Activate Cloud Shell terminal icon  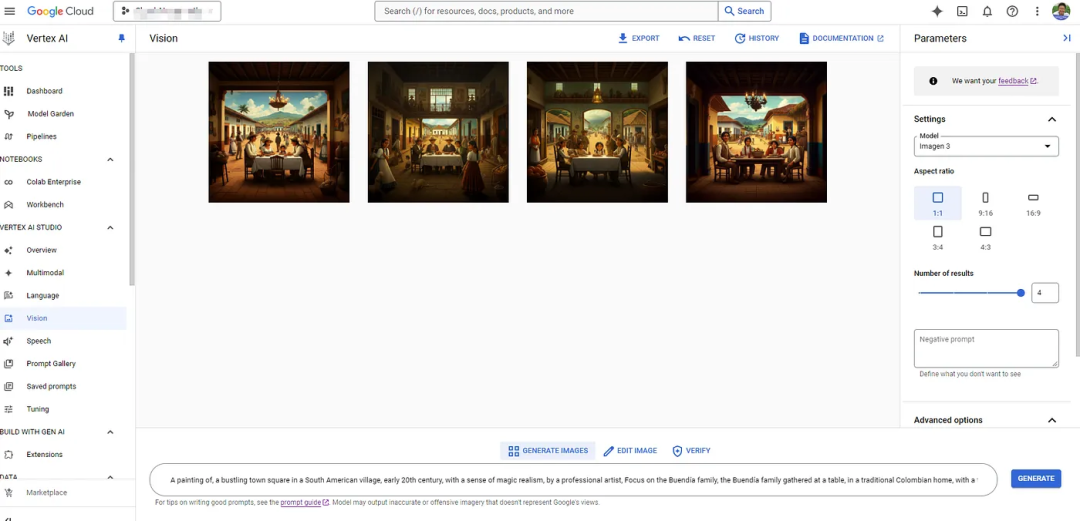962,11
